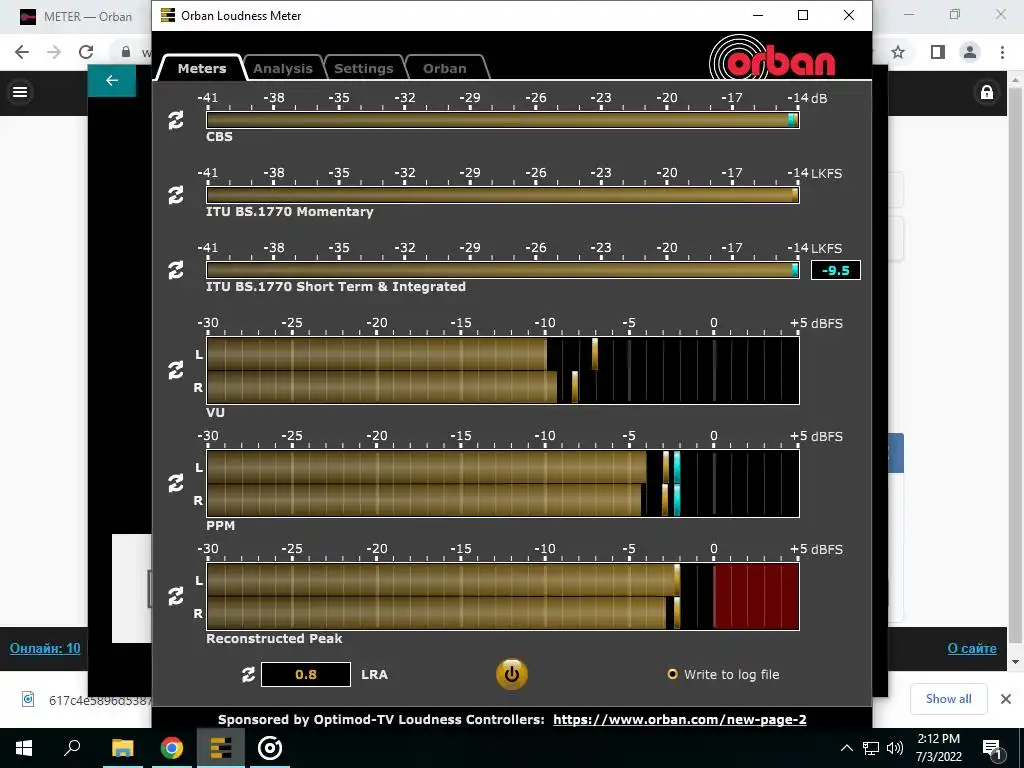Open the clock showing 2:12 PM
Screen dimensions: 1024x768
(x=939, y=748)
